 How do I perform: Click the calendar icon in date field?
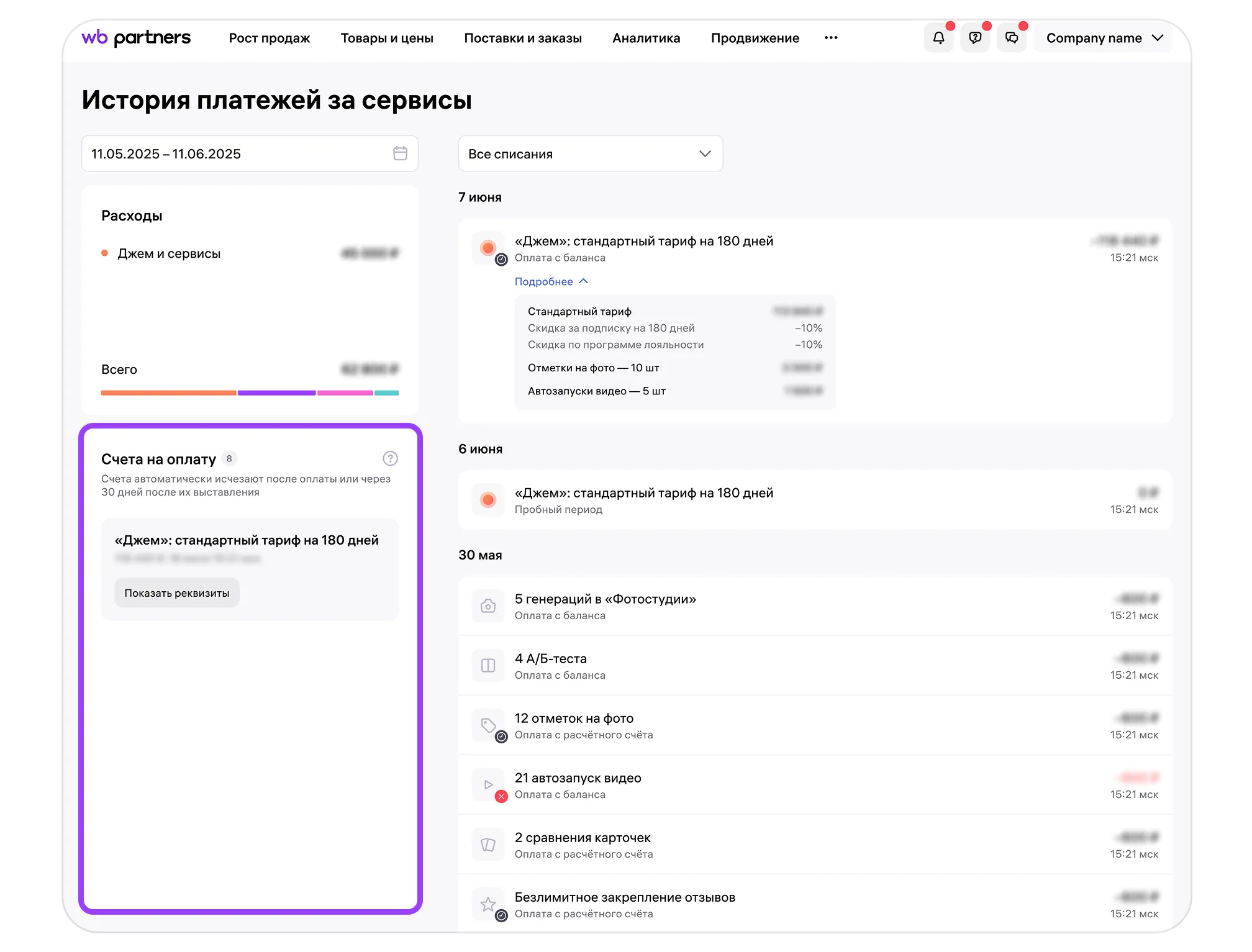400,153
